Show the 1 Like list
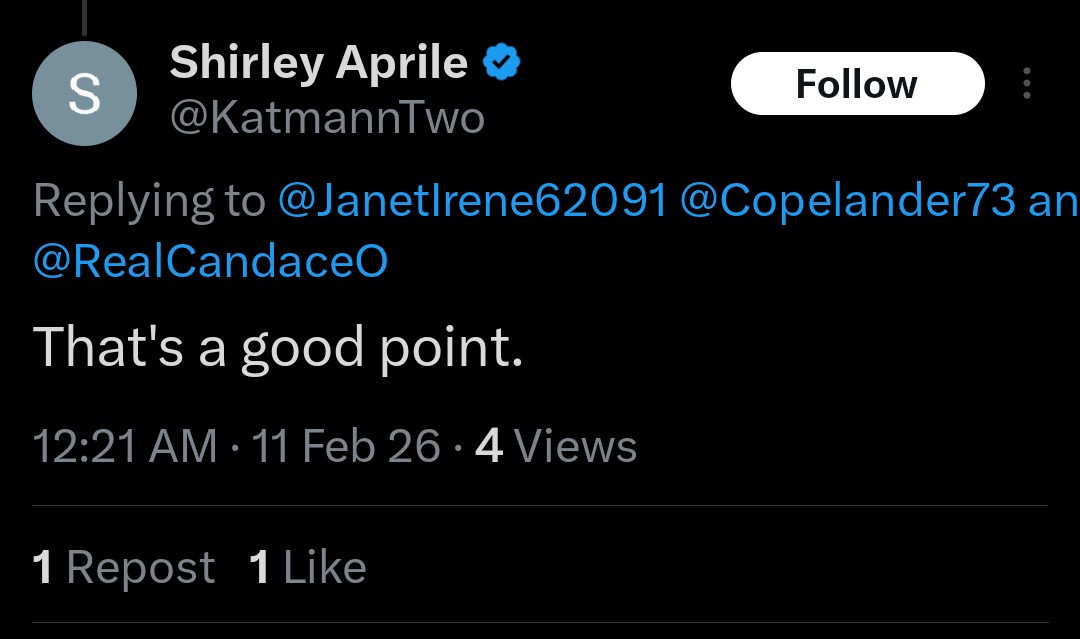1080x639 pixels. (x=308, y=568)
